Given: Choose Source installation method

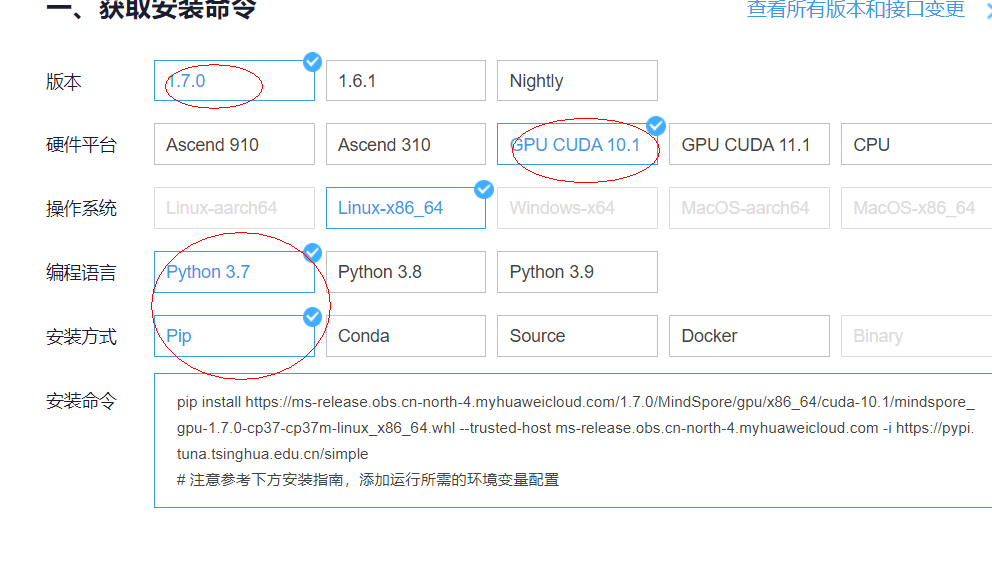Looking at the screenshot, I should coord(576,336).
